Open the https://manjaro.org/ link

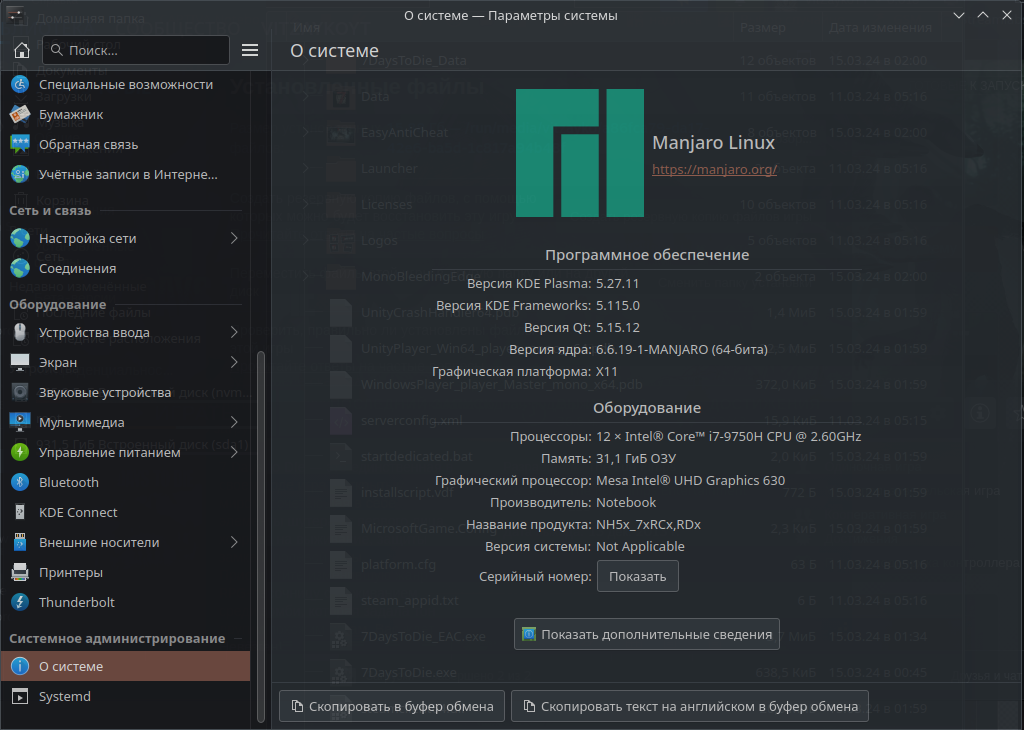[x=714, y=170]
